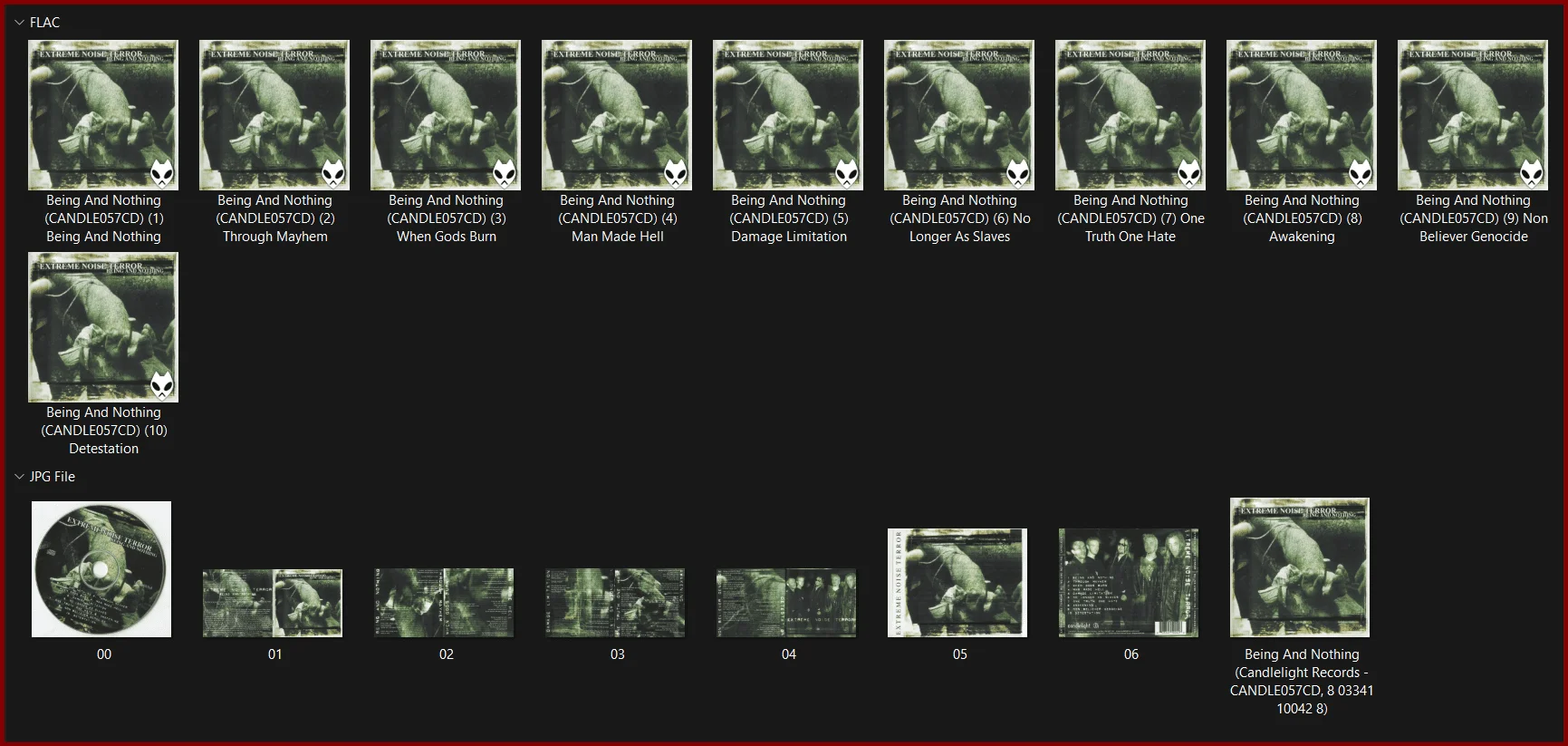Collapse the JPG File group chevron
The width and height of the screenshot is (1568, 746).
[x=19, y=477]
